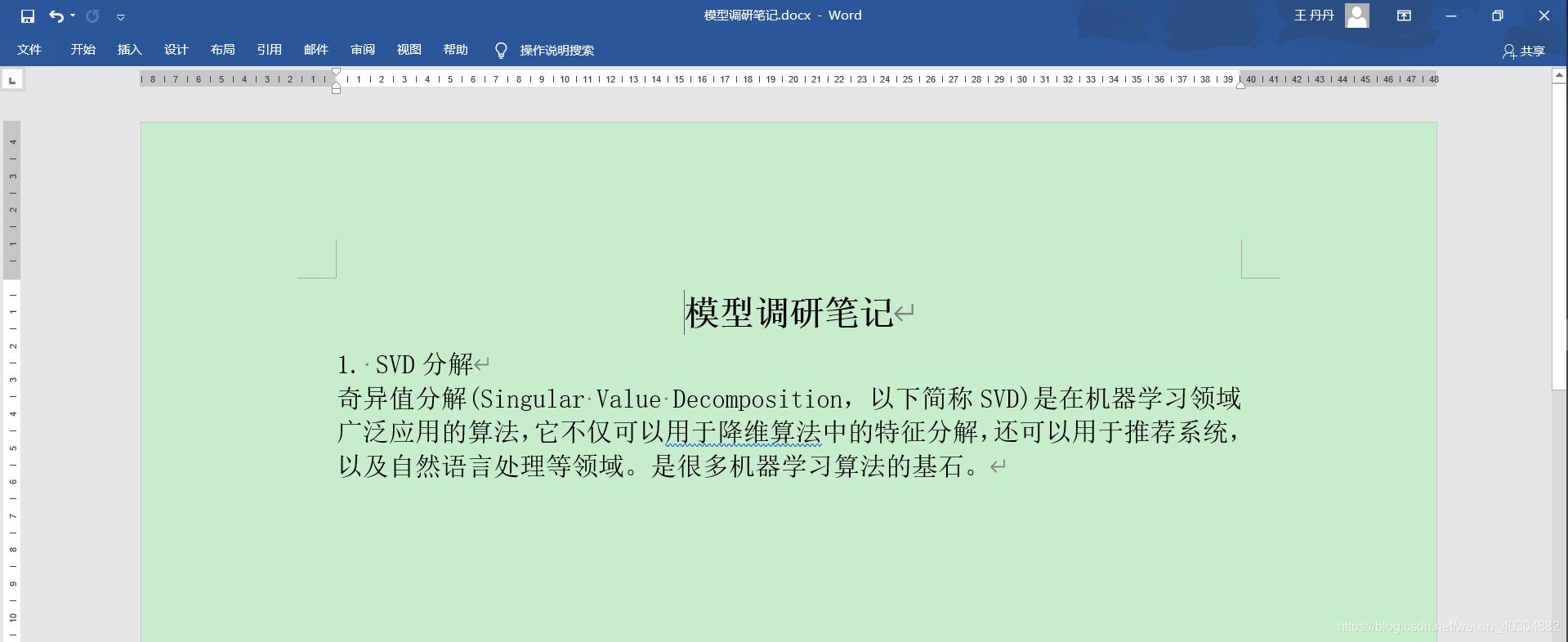The height and width of the screenshot is (642, 1568).
Task: Expand Customize Quick Access Toolbar menu
Action: coord(120,17)
